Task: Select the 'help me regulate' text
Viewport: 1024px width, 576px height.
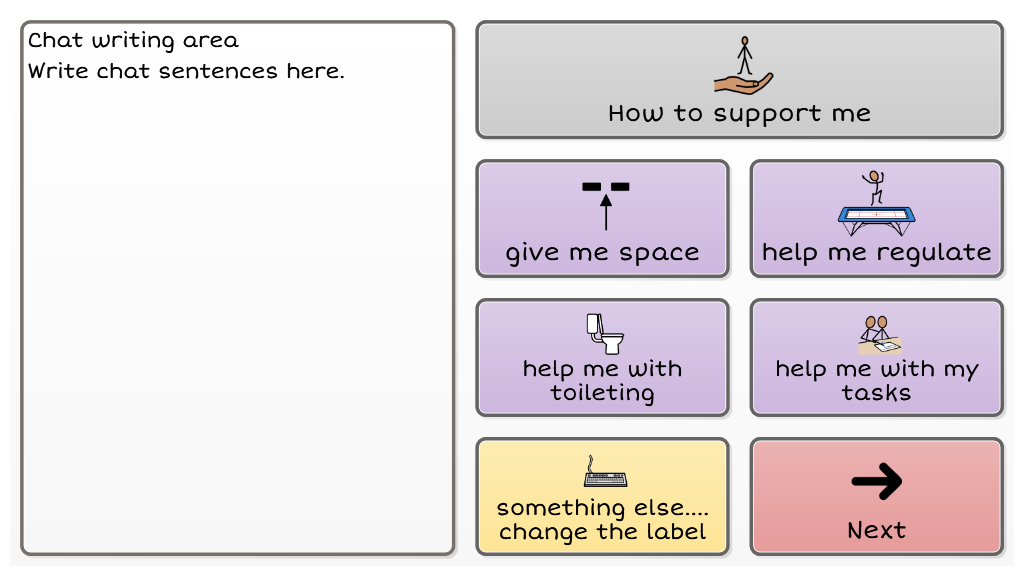Action: coord(876,253)
